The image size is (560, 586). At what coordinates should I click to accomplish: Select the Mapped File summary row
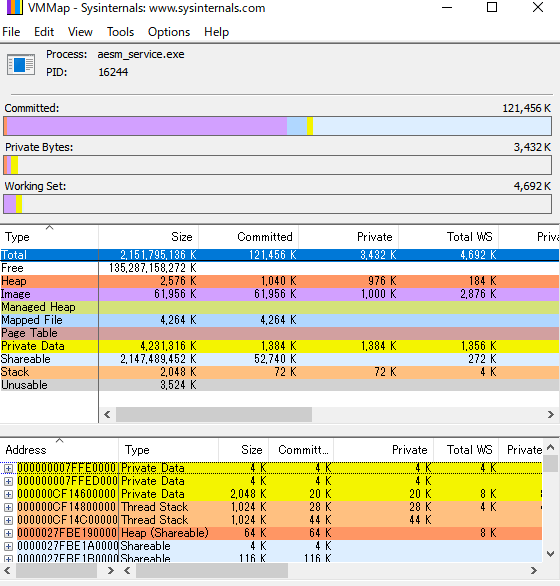[x=280, y=320]
